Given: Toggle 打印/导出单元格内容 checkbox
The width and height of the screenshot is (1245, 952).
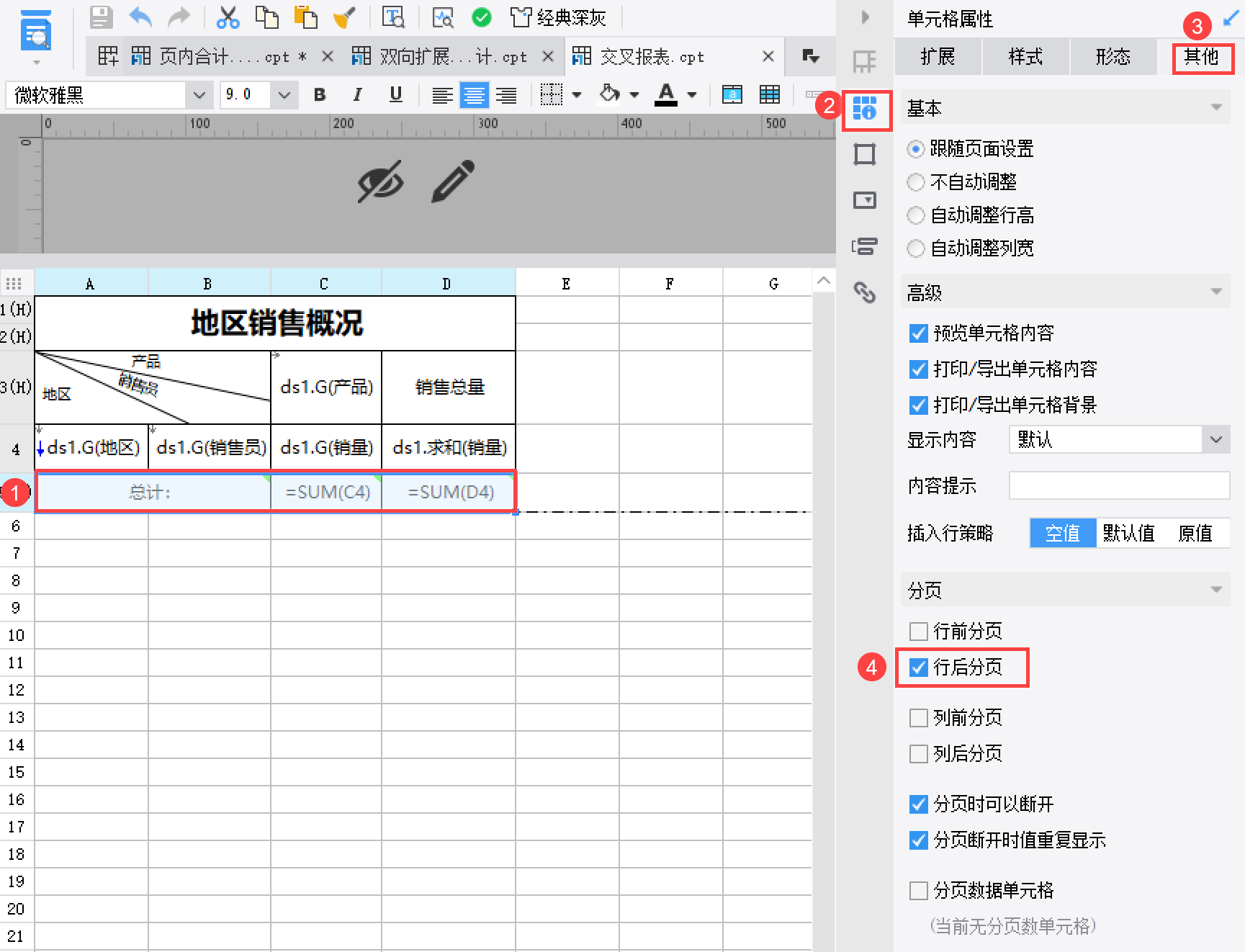Looking at the screenshot, I should click(x=919, y=369).
